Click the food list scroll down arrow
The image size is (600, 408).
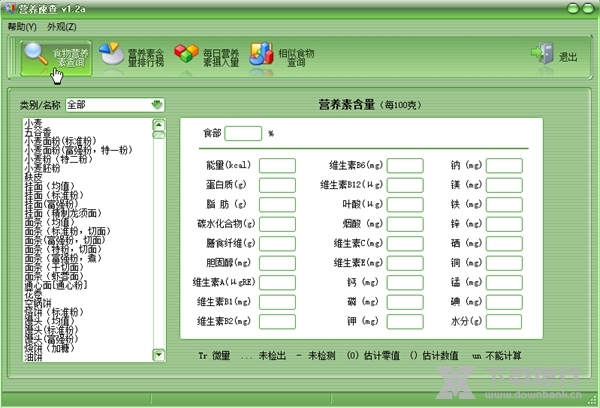pos(159,355)
